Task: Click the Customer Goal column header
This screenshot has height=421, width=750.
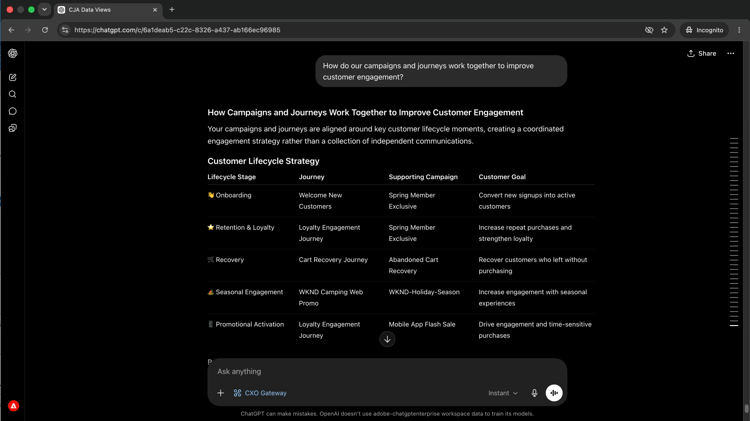Action: tap(502, 177)
